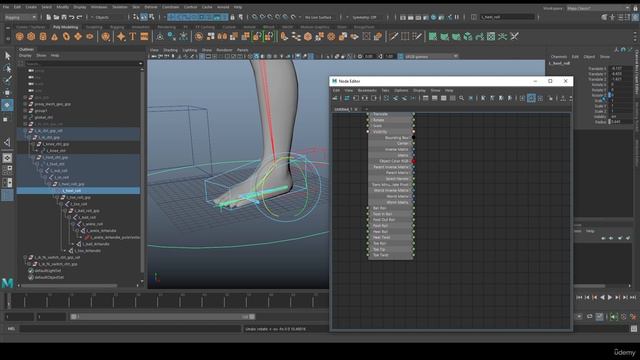Click the playback range slider bar
The width and height of the screenshot is (640, 360).
pos(162,316)
